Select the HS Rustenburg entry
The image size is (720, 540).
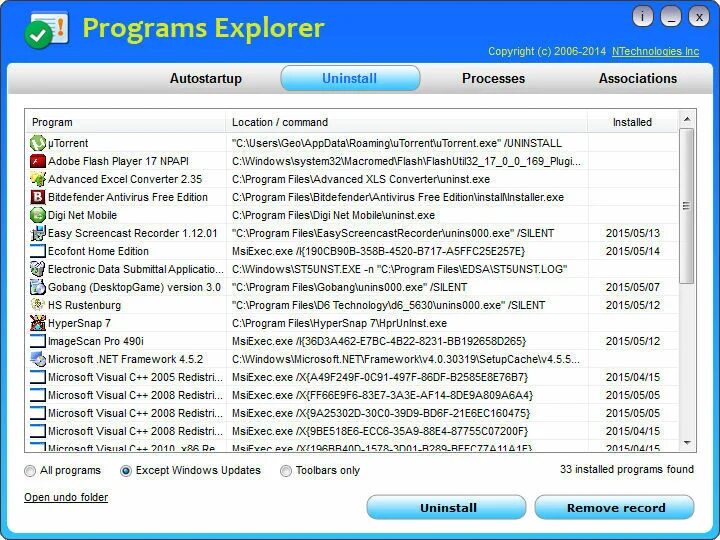click(84, 305)
